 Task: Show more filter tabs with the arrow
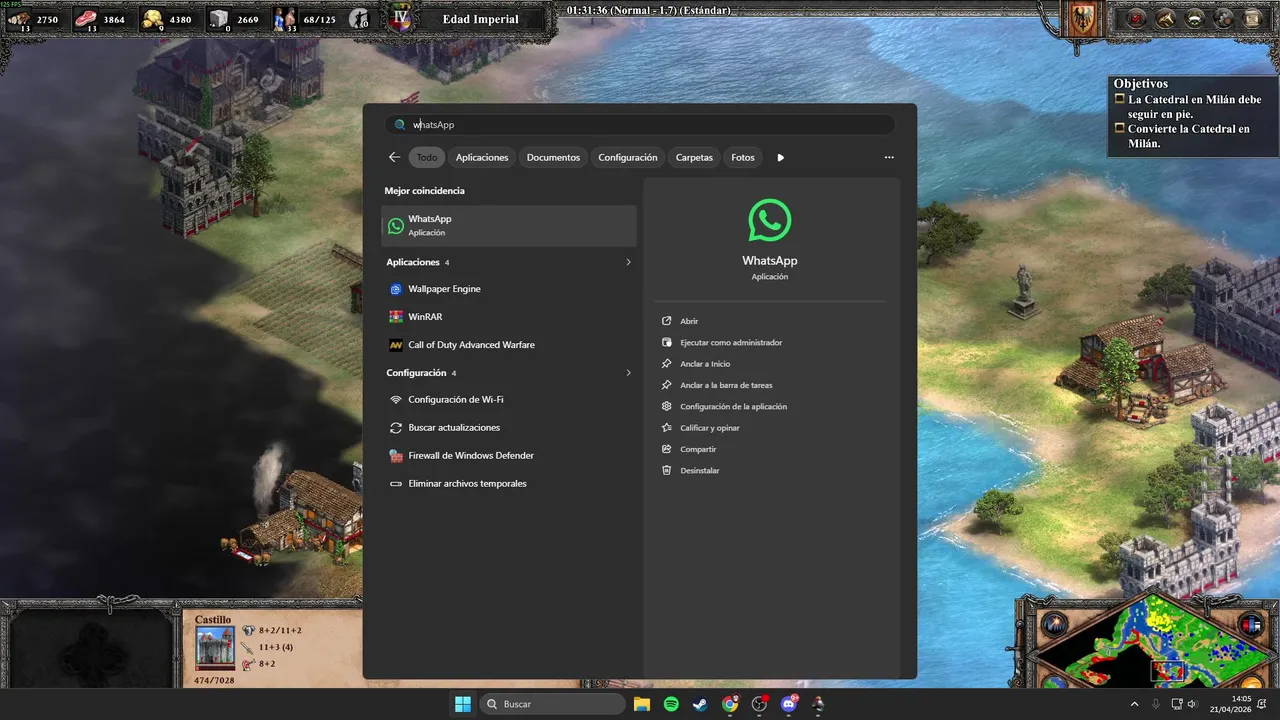point(781,157)
